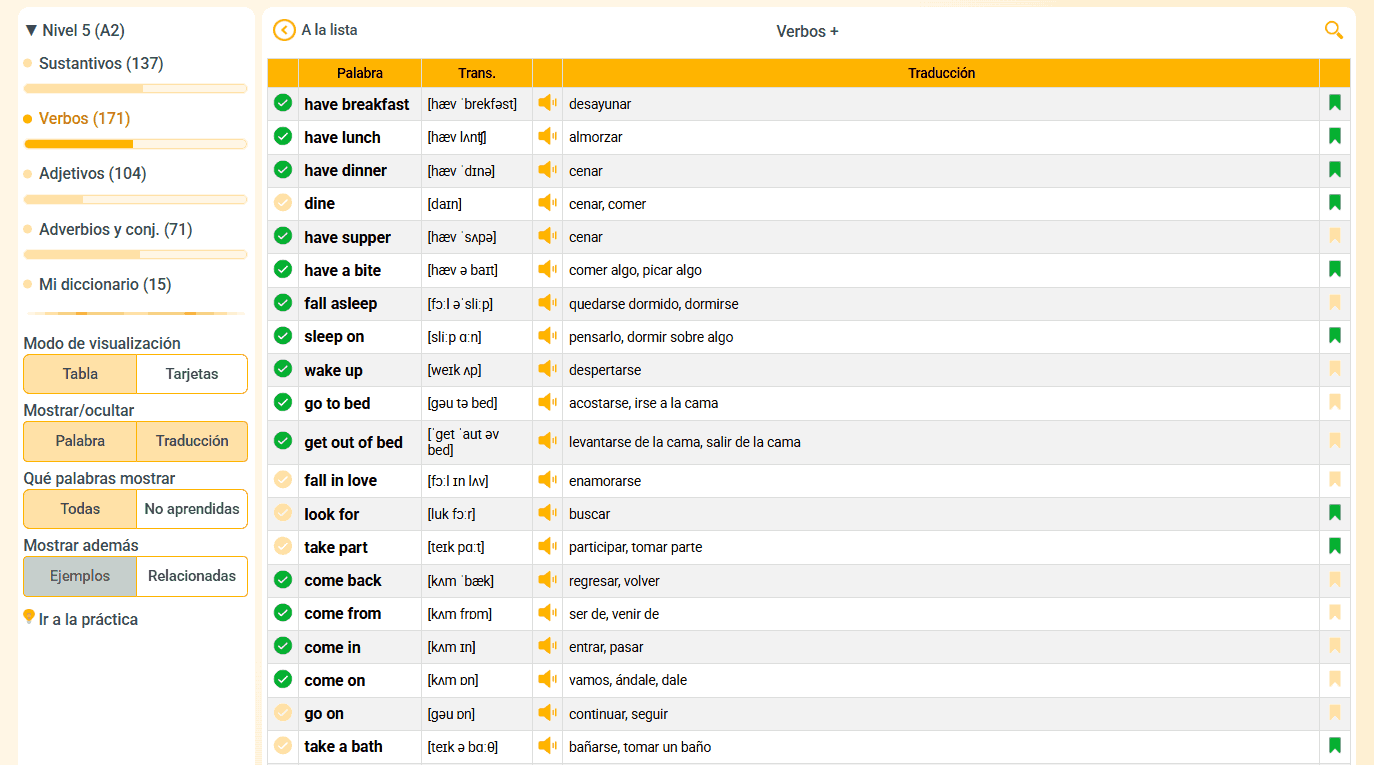Play audio for 'fall asleep'

tap(547, 303)
